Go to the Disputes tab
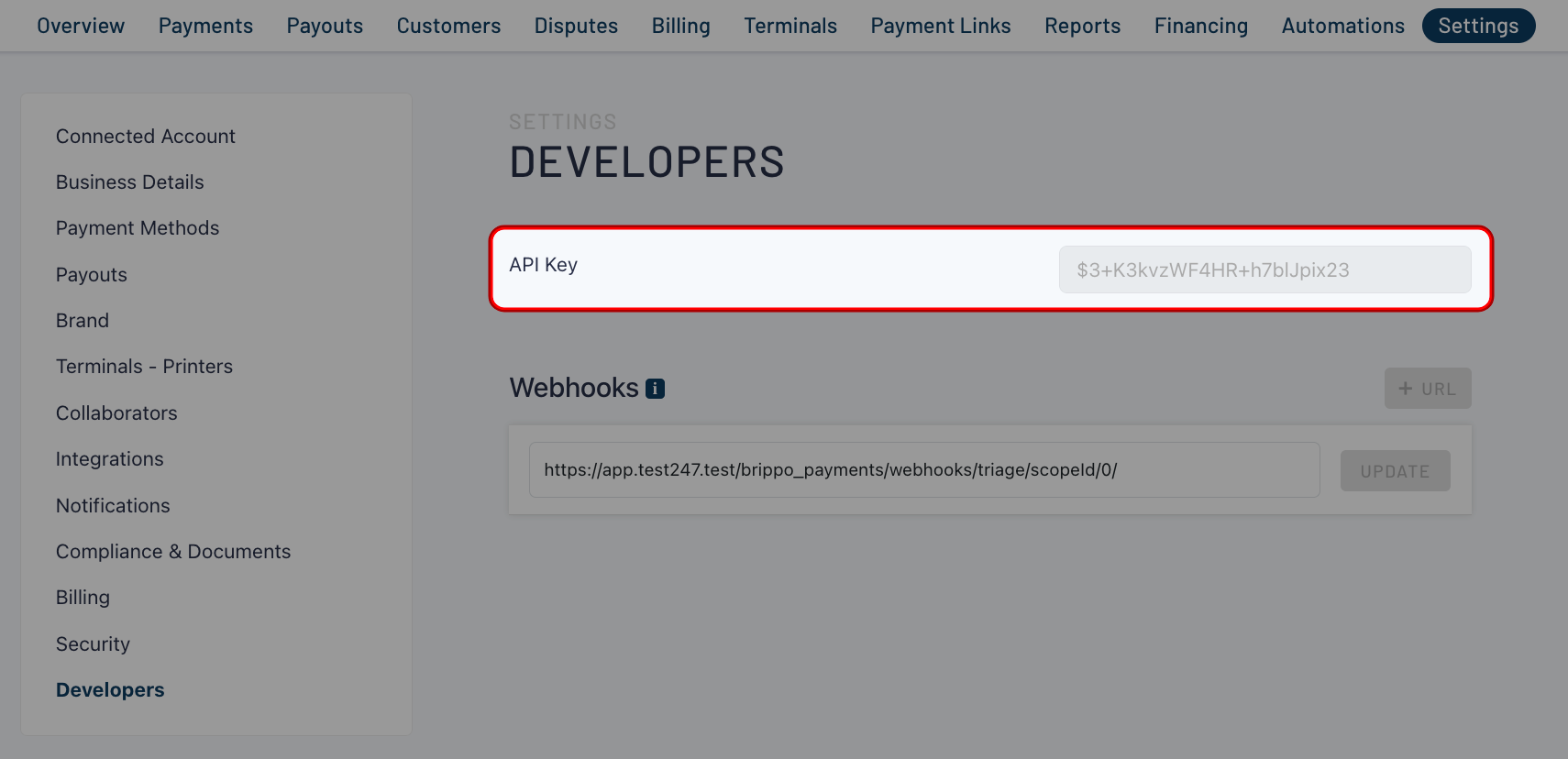The height and width of the screenshot is (759, 1568). click(576, 26)
